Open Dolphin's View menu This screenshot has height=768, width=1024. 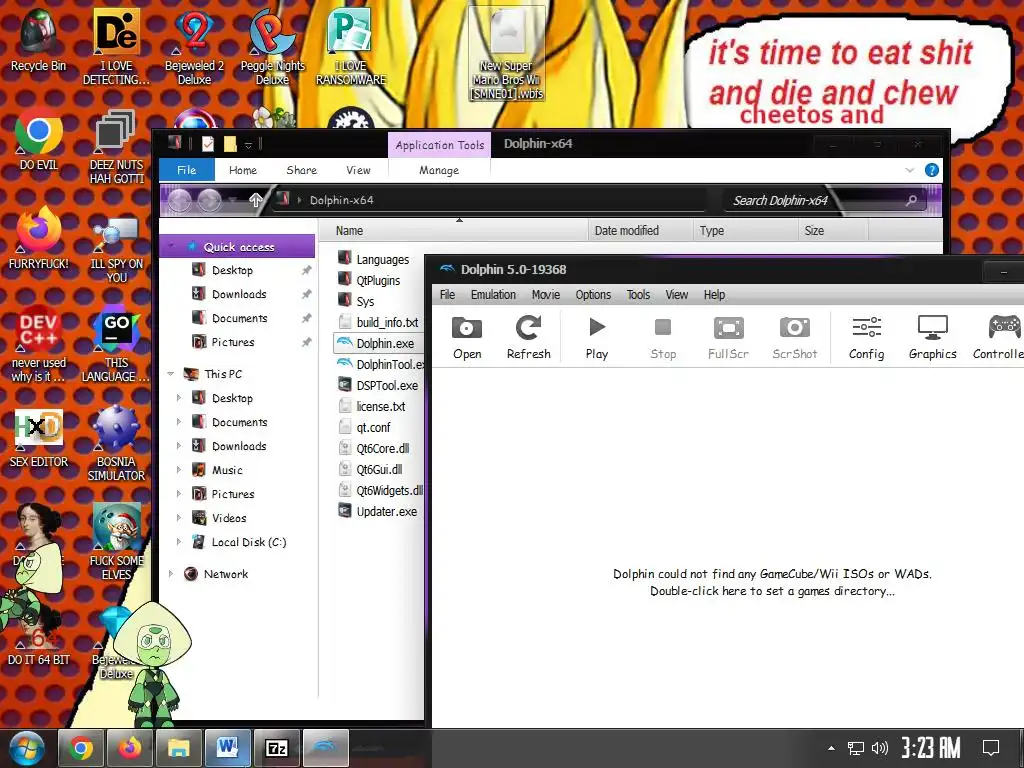coord(677,295)
